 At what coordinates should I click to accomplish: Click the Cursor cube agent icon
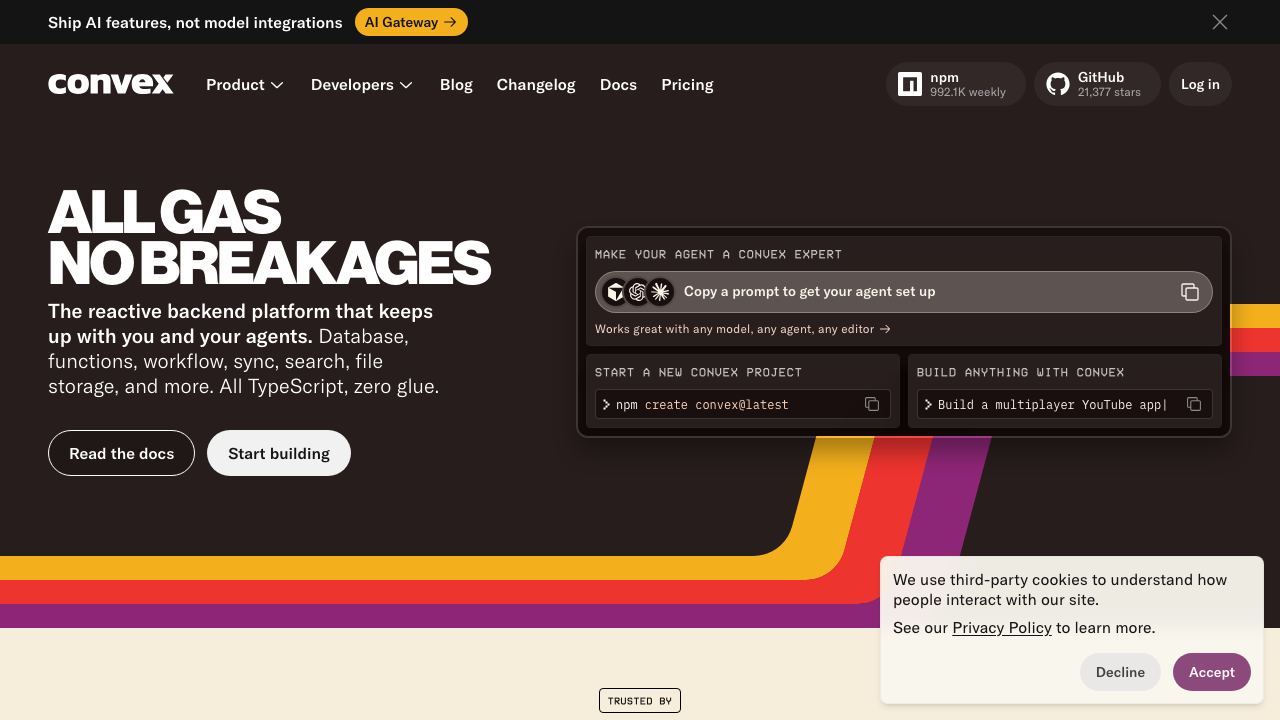(x=616, y=292)
